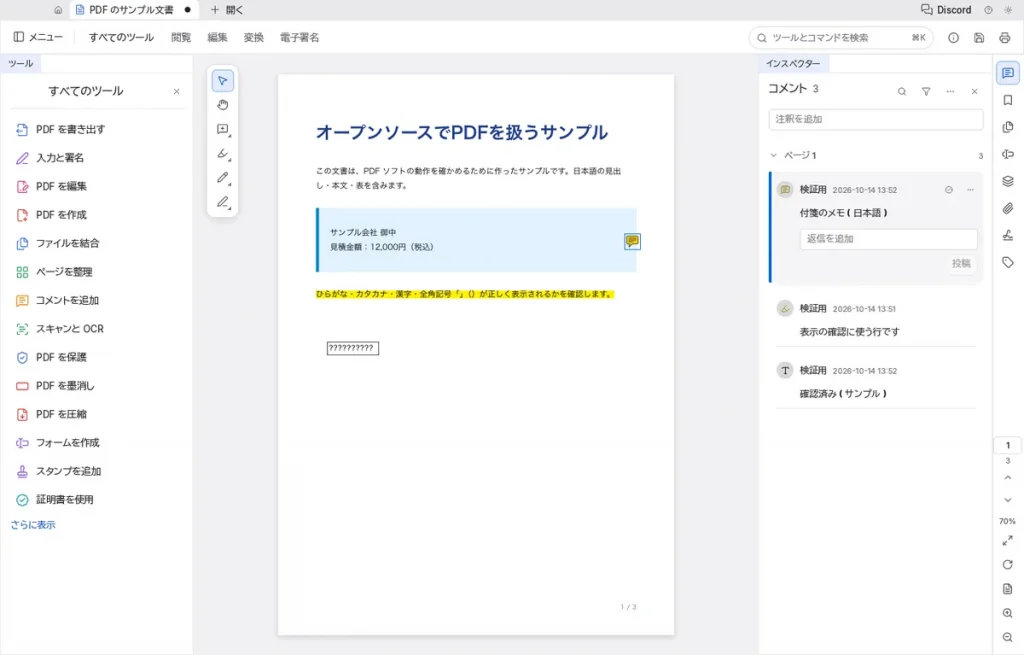Open a new file with 開く

tap(227, 10)
